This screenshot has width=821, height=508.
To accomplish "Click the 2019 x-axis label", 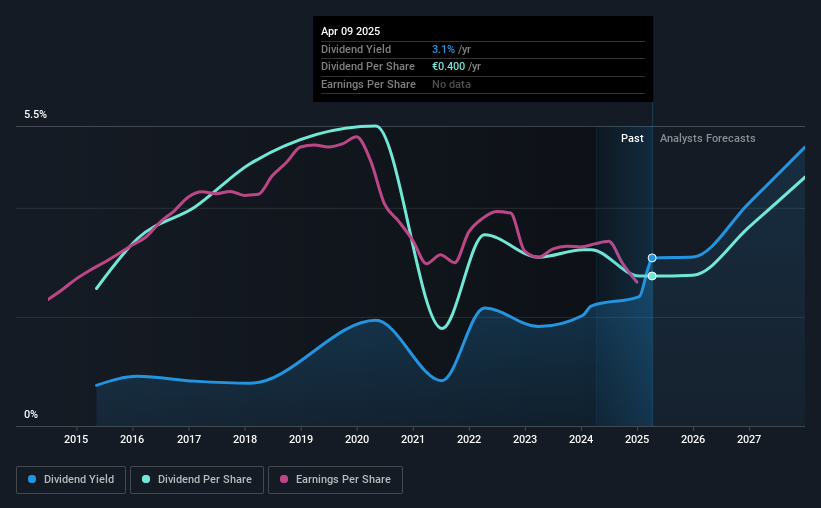I will [301, 439].
